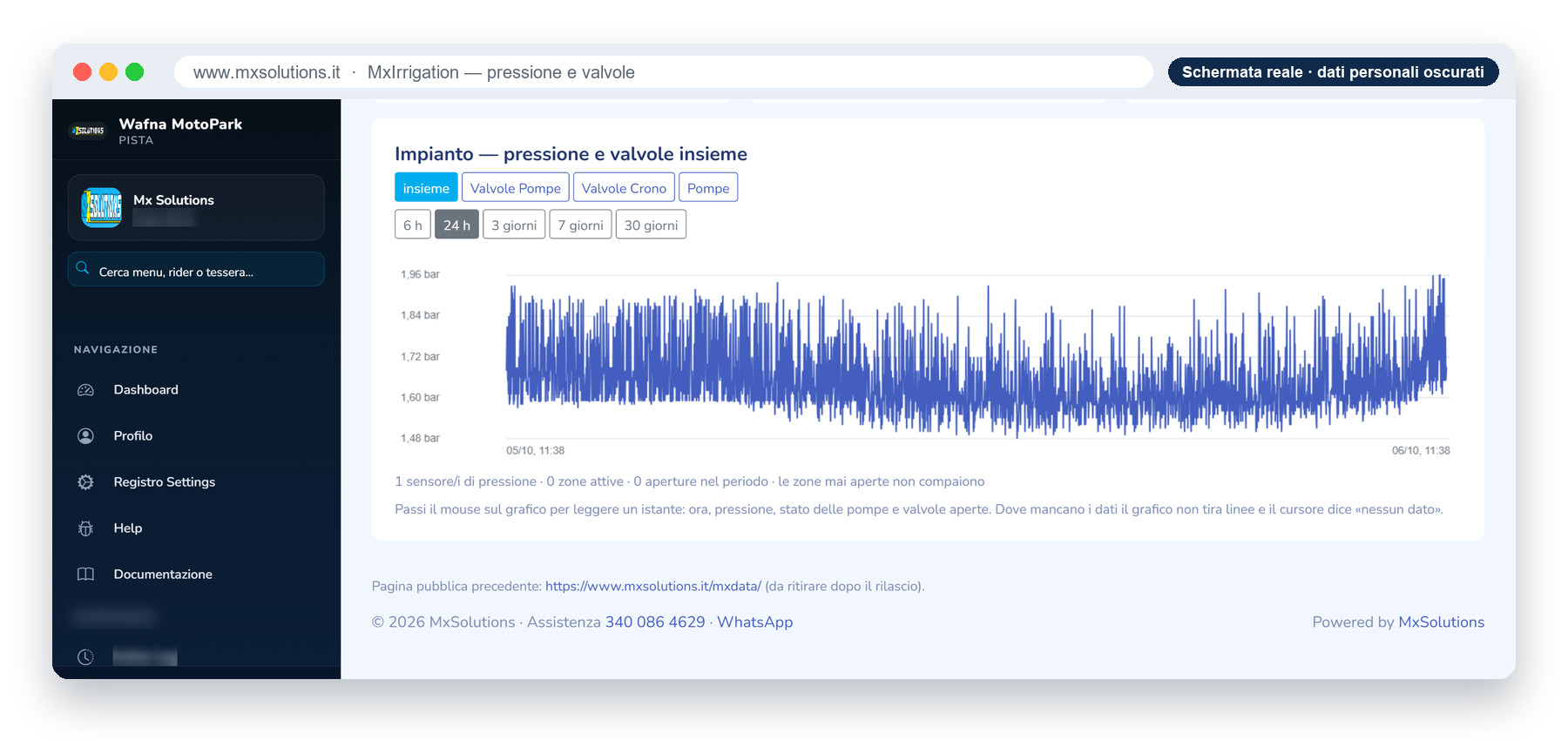Click the Profilo user icon

85,436
